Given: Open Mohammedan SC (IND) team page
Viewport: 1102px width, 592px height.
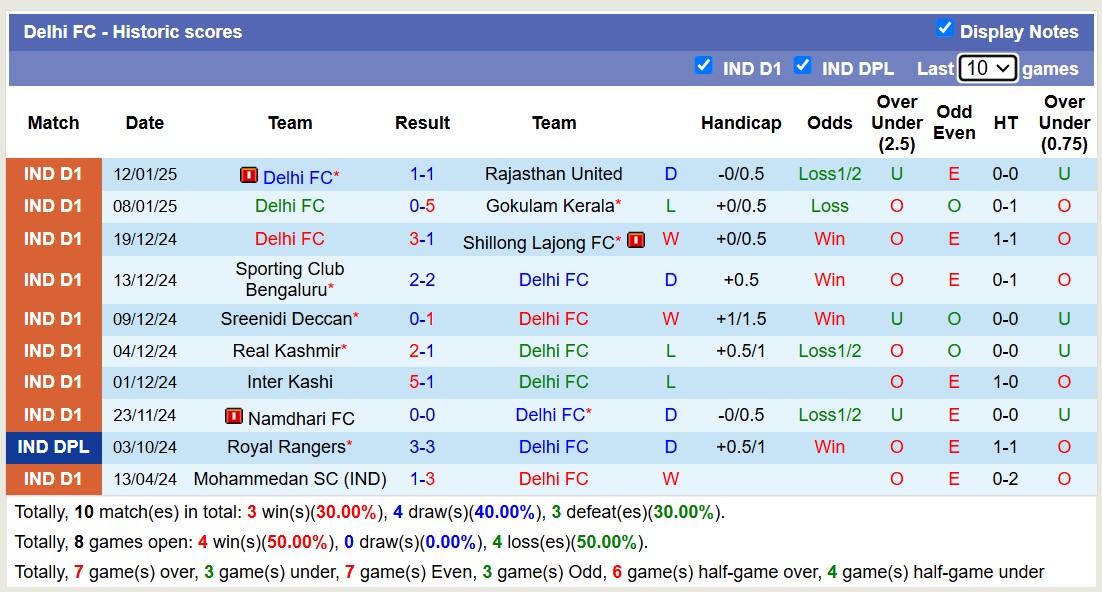Looking at the screenshot, I should click(290, 479).
